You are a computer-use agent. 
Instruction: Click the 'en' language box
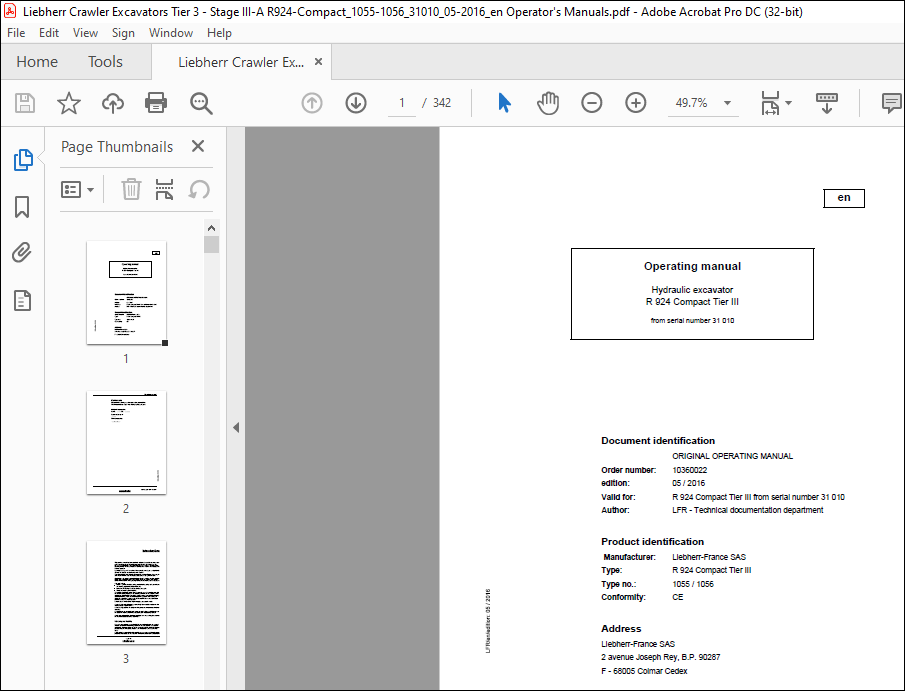click(844, 198)
